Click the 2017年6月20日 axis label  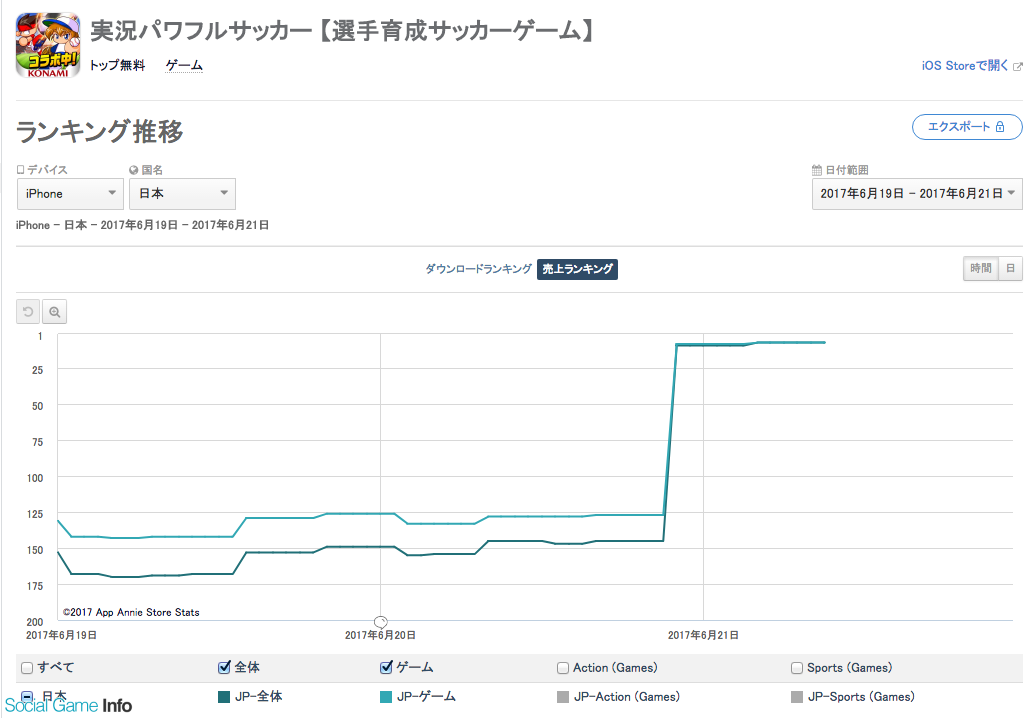pyautogui.click(x=380, y=636)
